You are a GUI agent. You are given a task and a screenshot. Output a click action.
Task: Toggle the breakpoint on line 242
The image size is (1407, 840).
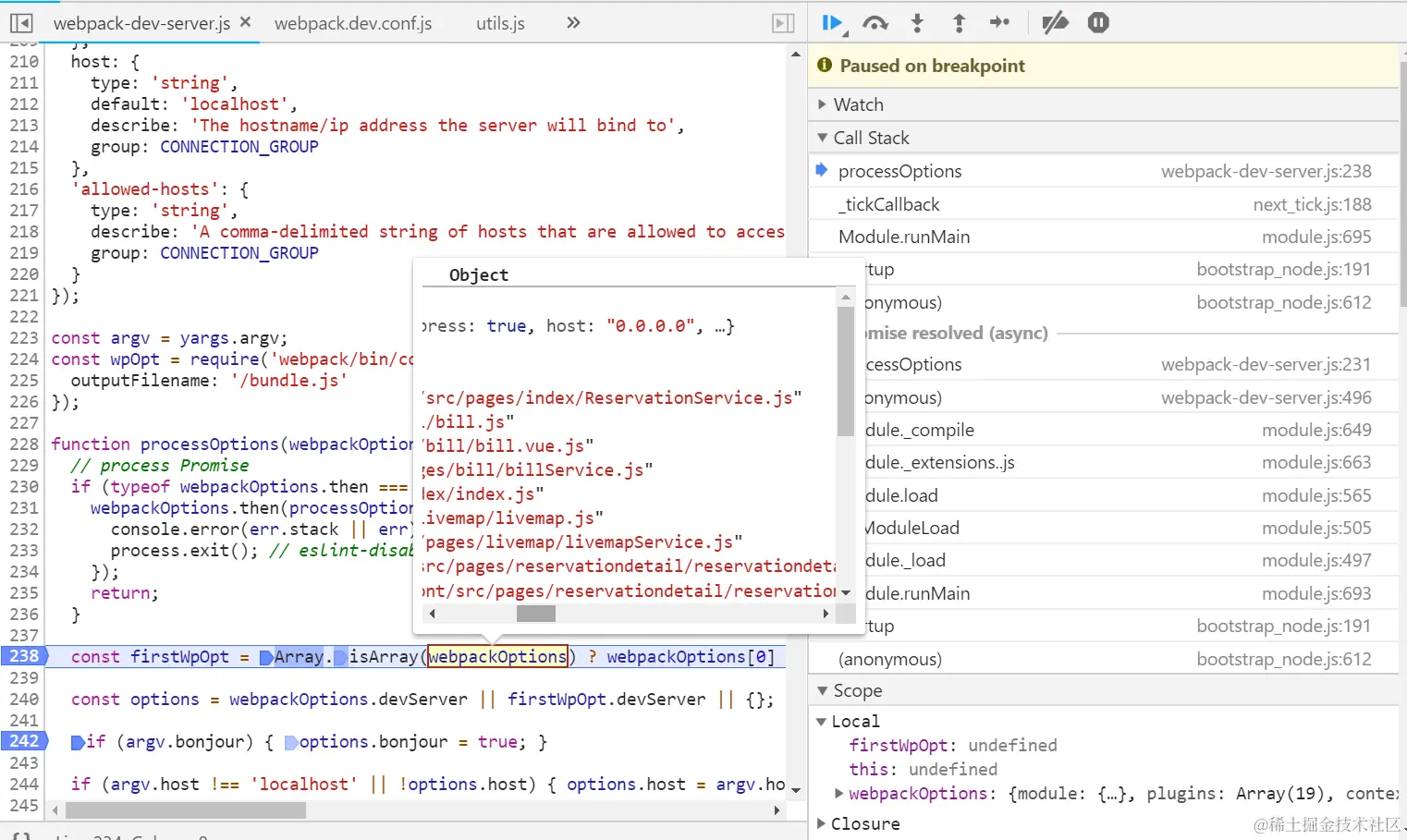(x=24, y=741)
